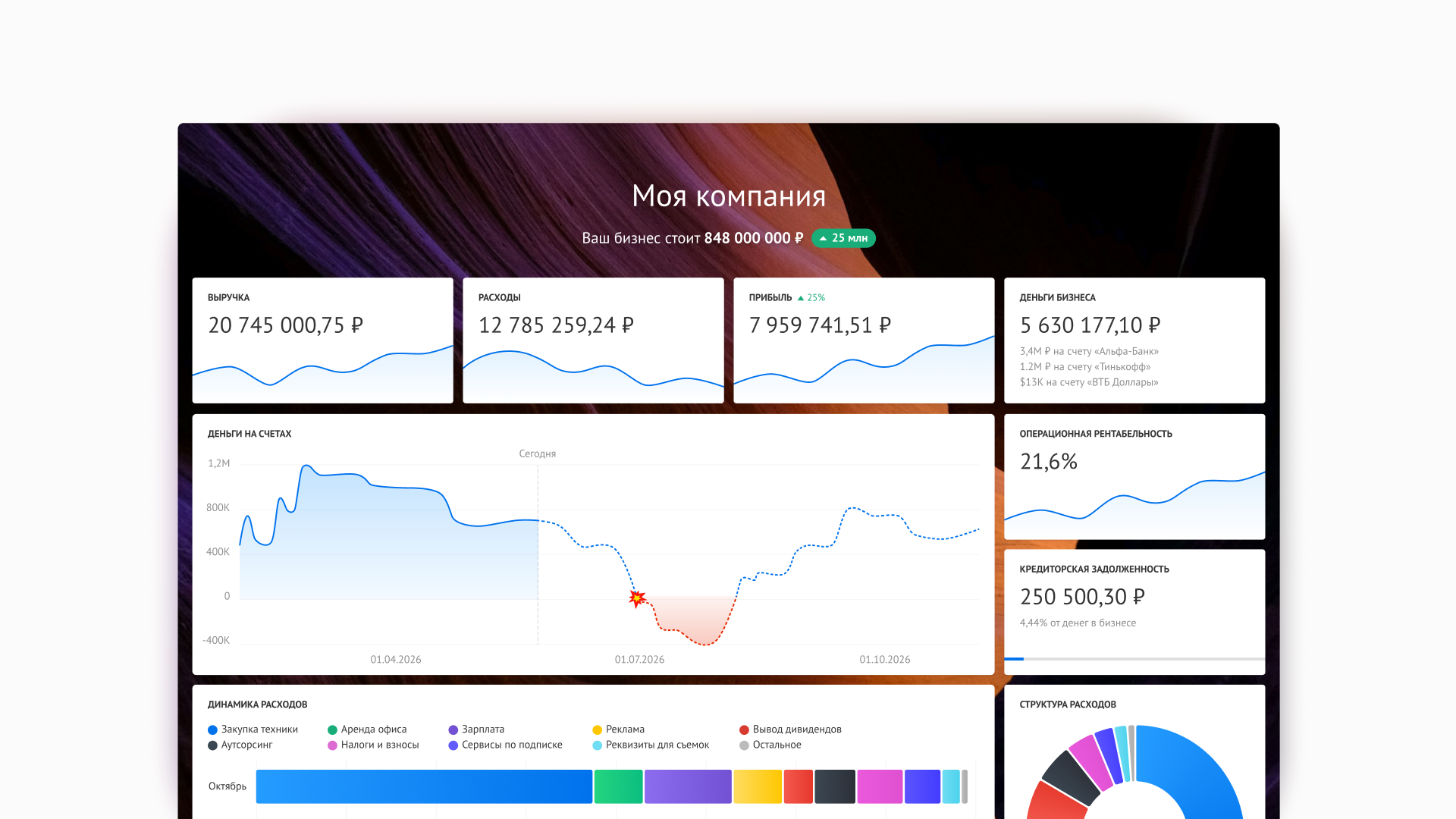Image resolution: width=1456 pixels, height=819 pixels.
Task: Click the pink donut chart segment
Action: [1090, 761]
